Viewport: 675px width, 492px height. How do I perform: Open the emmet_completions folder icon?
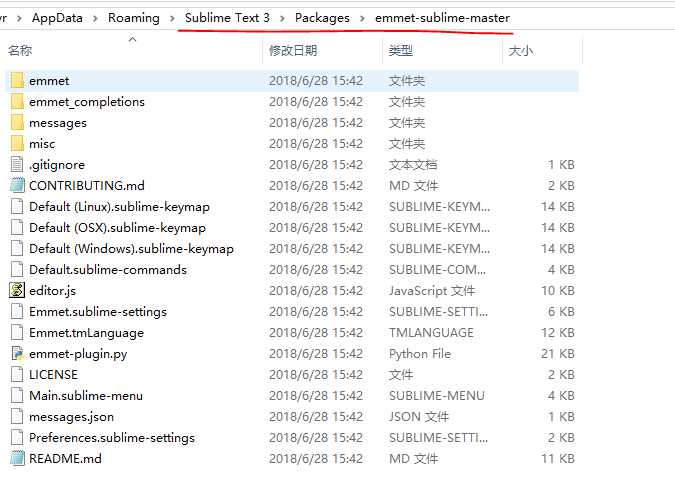[x=17, y=102]
